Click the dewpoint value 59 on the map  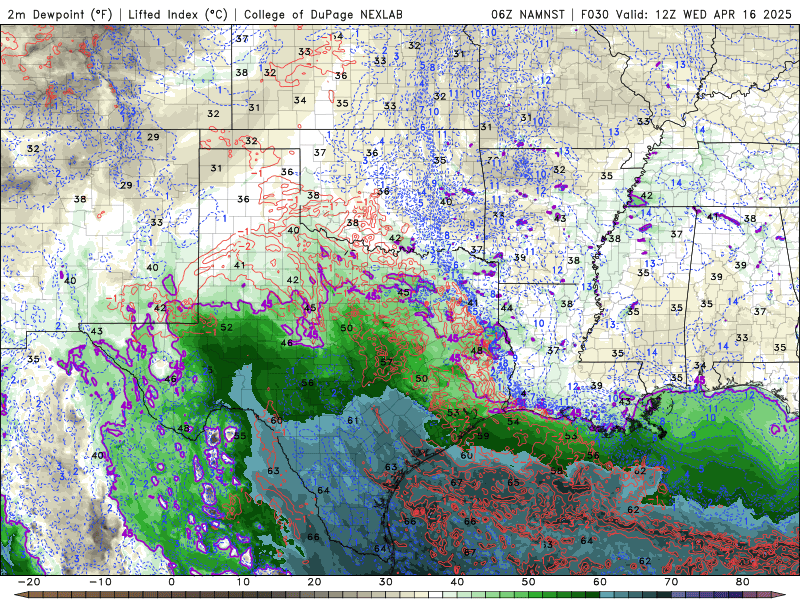(483, 436)
